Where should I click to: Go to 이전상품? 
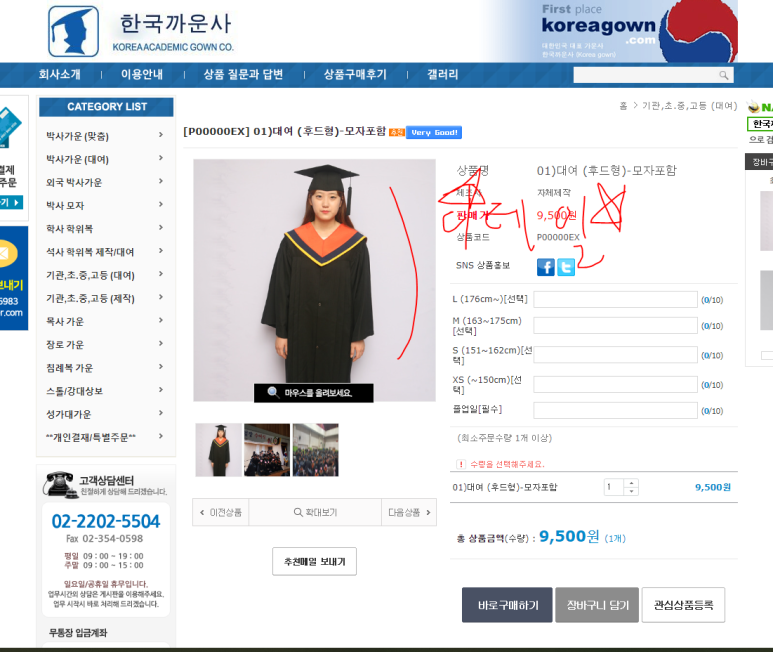pyautogui.click(x=221, y=513)
